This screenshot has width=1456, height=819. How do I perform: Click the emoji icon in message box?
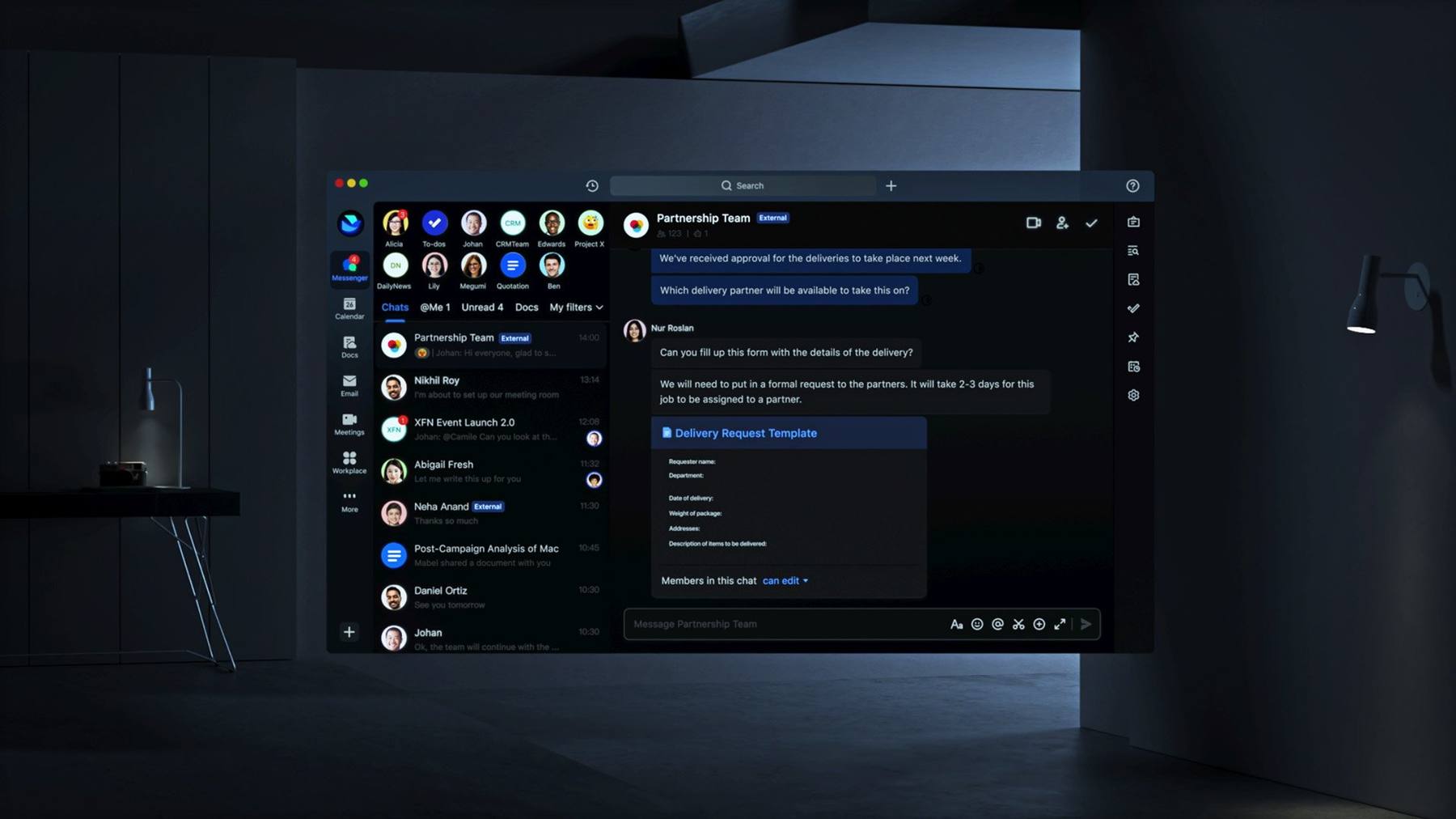pos(977,624)
